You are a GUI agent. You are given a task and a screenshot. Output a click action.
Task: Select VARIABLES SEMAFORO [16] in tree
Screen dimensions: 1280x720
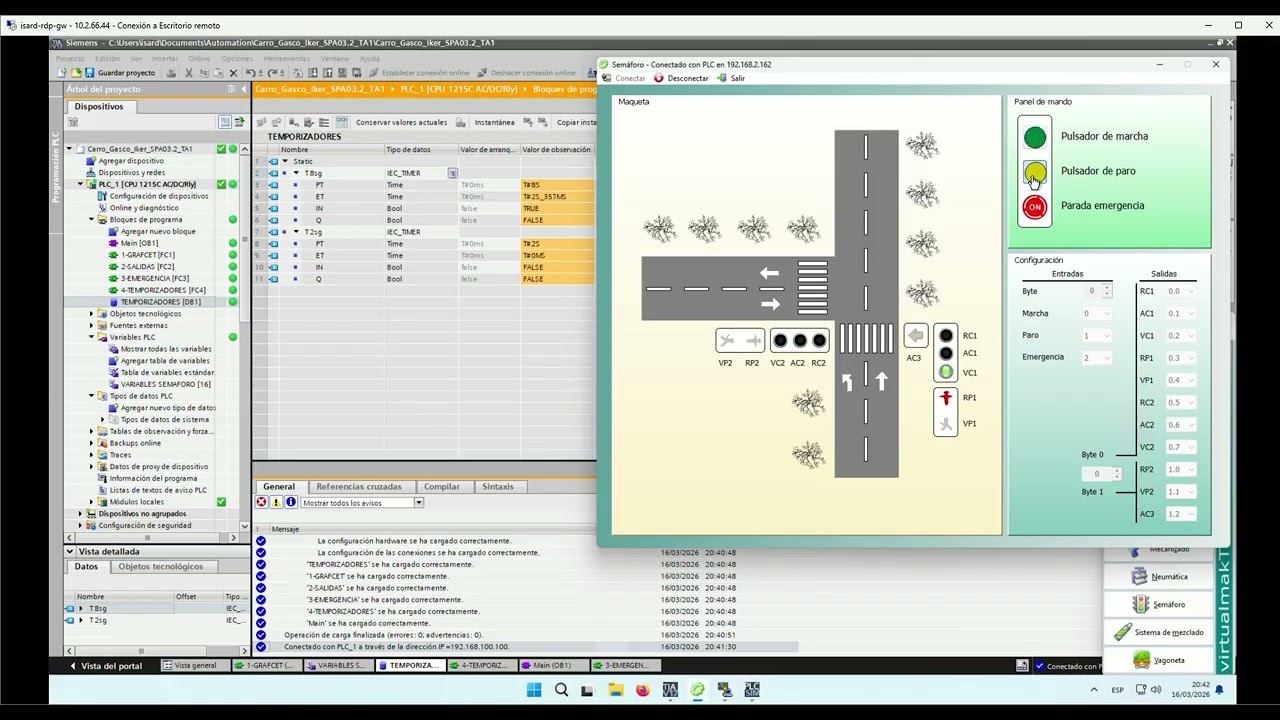[x=165, y=385]
